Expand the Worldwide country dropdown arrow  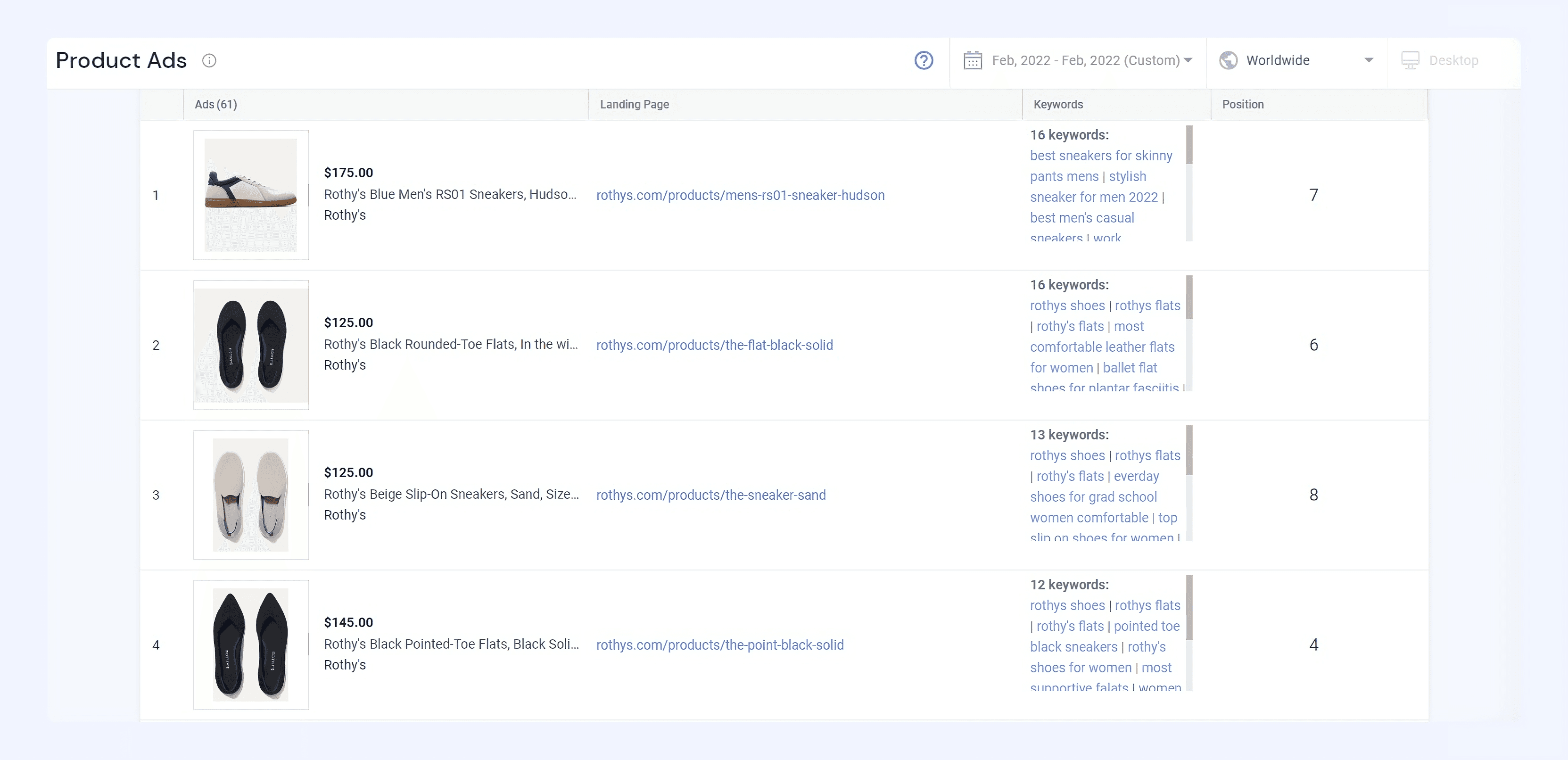1369,60
